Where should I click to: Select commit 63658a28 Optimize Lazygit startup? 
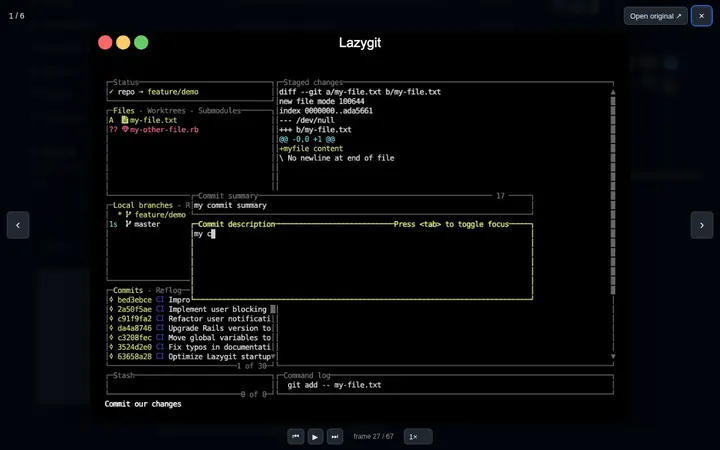pos(191,357)
